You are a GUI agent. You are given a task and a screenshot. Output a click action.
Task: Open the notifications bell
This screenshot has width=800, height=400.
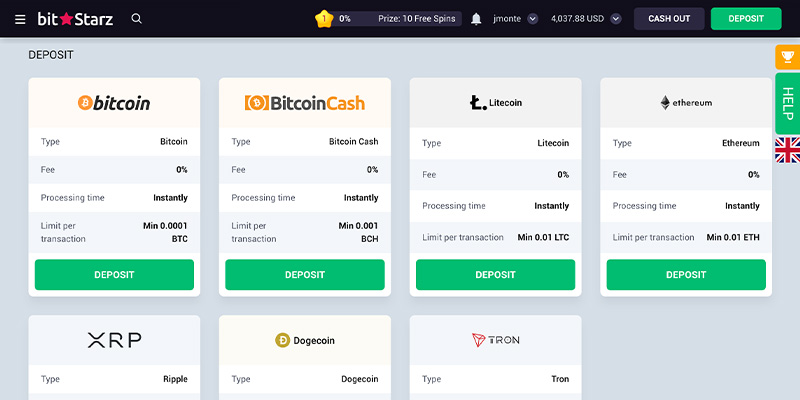click(476, 18)
